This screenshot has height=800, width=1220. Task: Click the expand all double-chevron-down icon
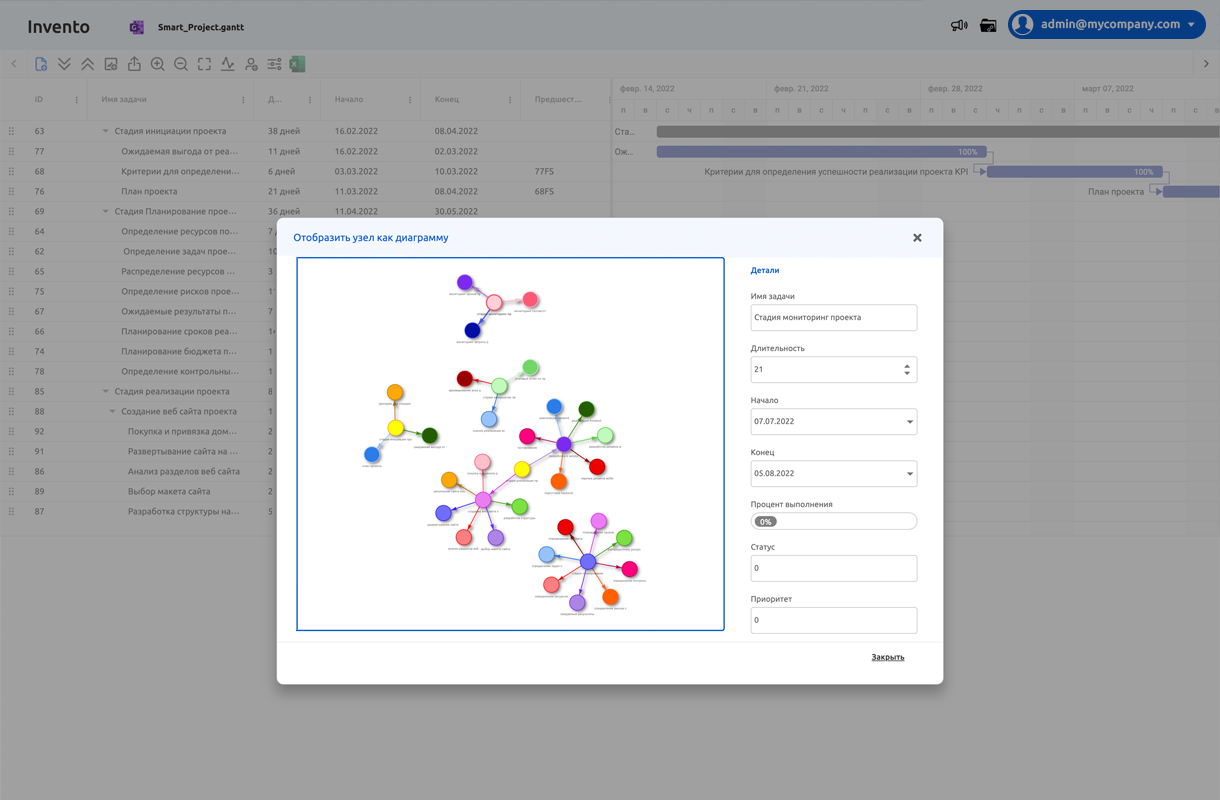[x=64, y=64]
